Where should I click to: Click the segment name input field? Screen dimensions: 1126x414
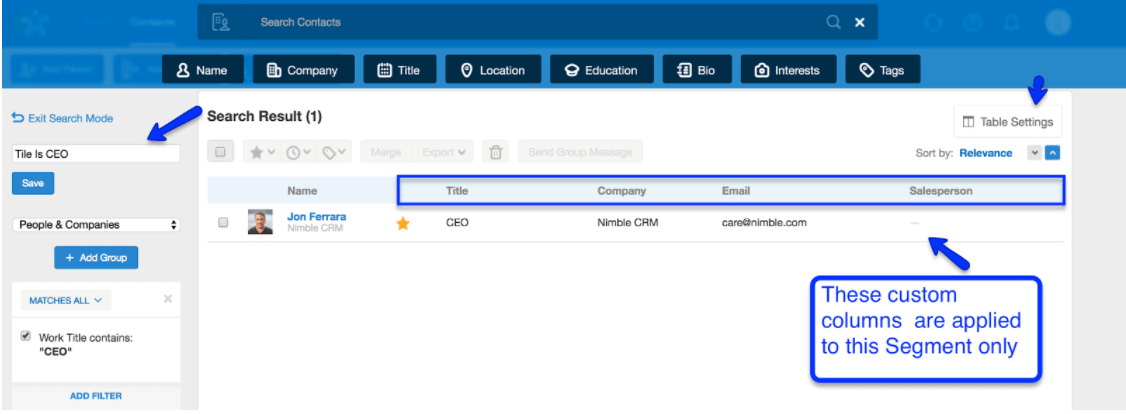click(x=96, y=154)
